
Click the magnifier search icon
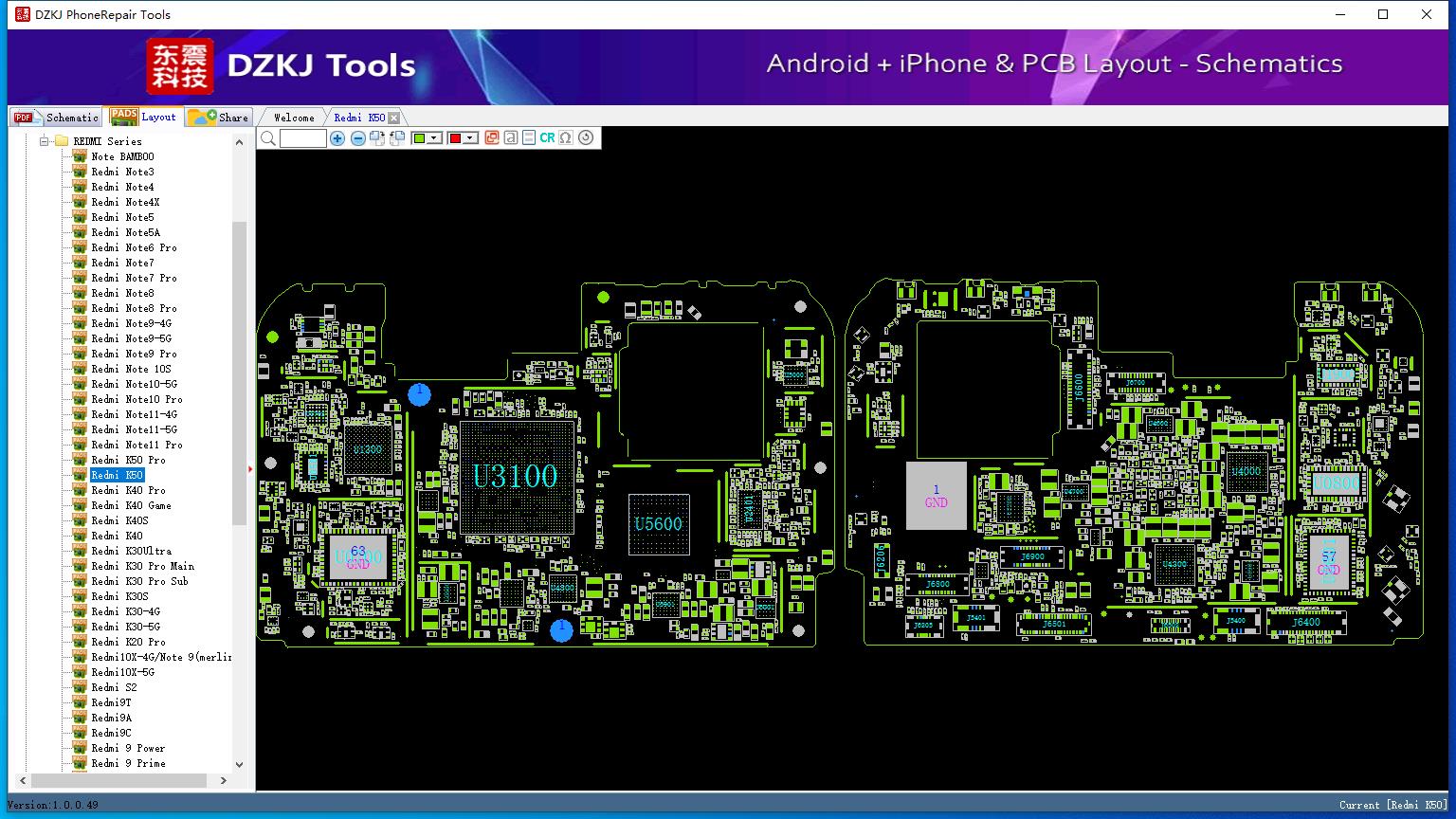268,138
